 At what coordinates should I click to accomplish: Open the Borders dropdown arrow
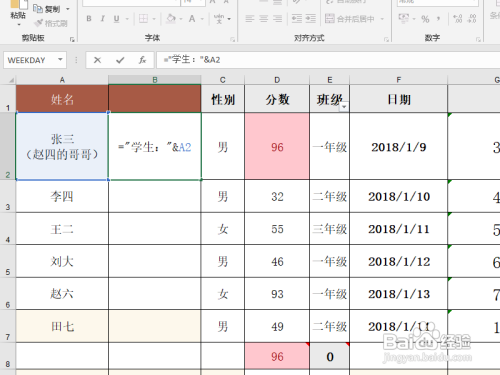click(x=154, y=19)
